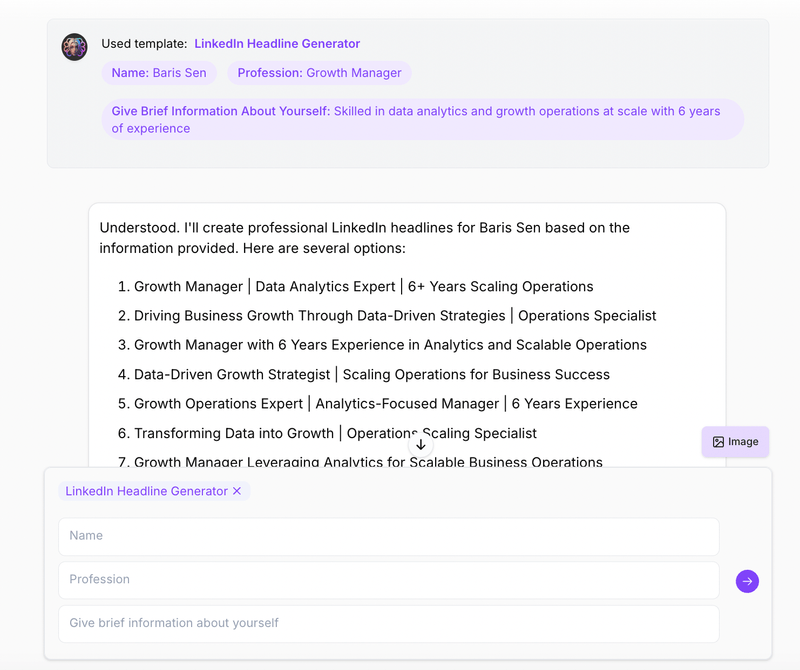Click the assistant avatar icon
This screenshot has height=670, width=800.
point(74,47)
